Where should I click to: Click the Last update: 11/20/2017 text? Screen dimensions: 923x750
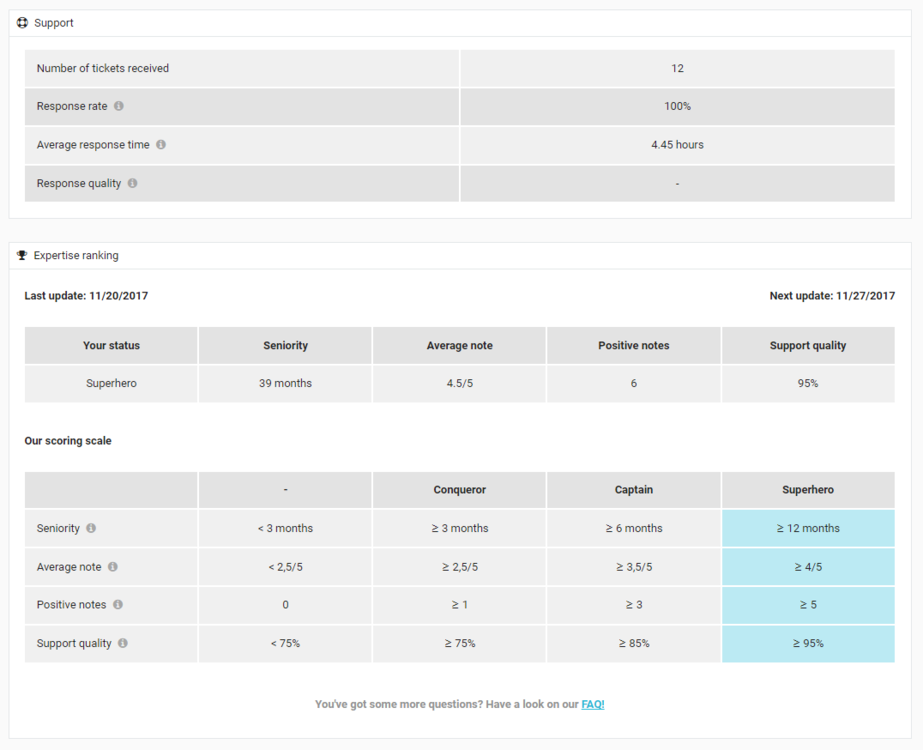[86, 296]
